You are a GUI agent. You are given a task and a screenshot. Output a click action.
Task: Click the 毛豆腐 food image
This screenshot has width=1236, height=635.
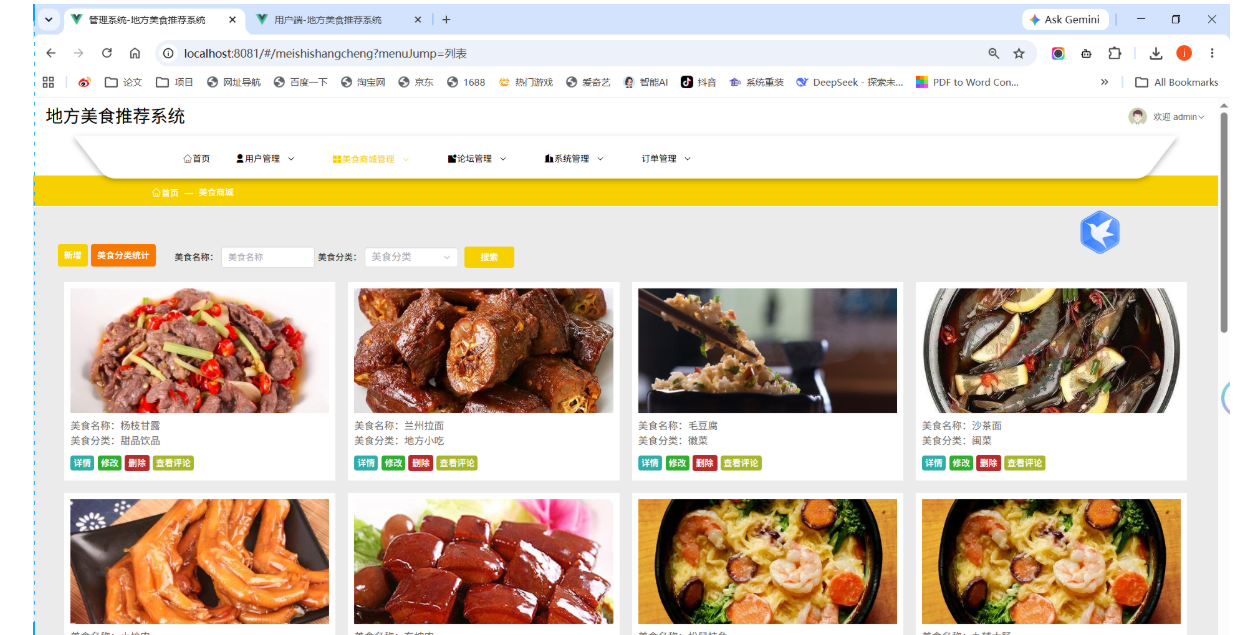767,350
